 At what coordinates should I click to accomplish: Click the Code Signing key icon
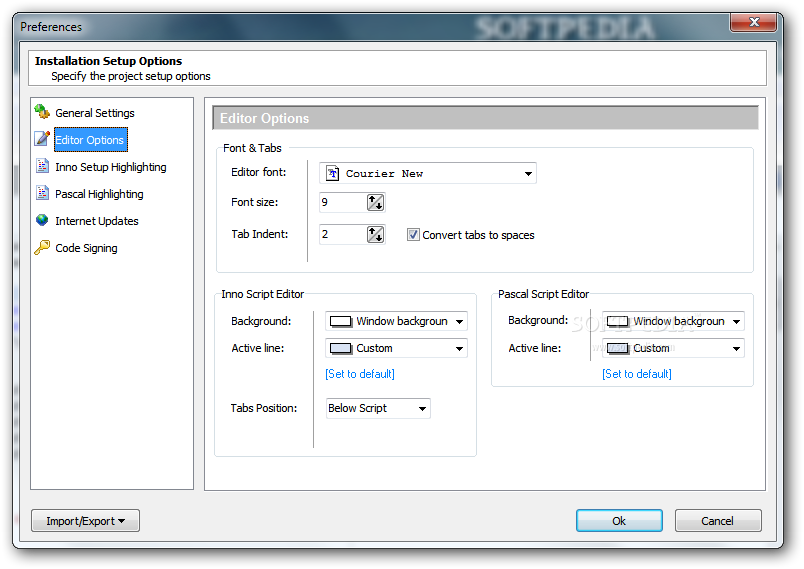click(42, 247)
